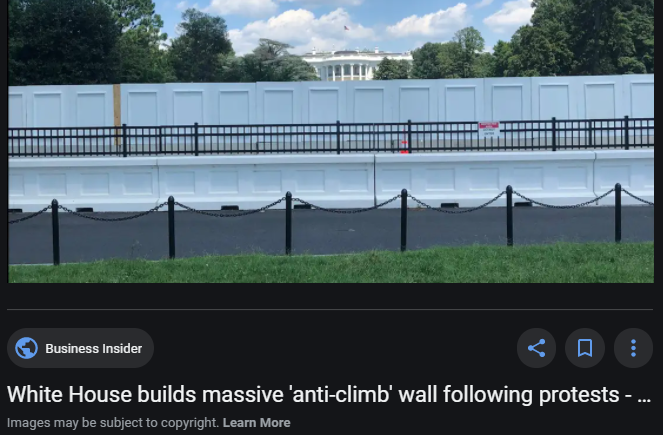Screen dimensions: 663x435
Task: Save image with the bookmark icon
Action: click(x=585, y=348)
